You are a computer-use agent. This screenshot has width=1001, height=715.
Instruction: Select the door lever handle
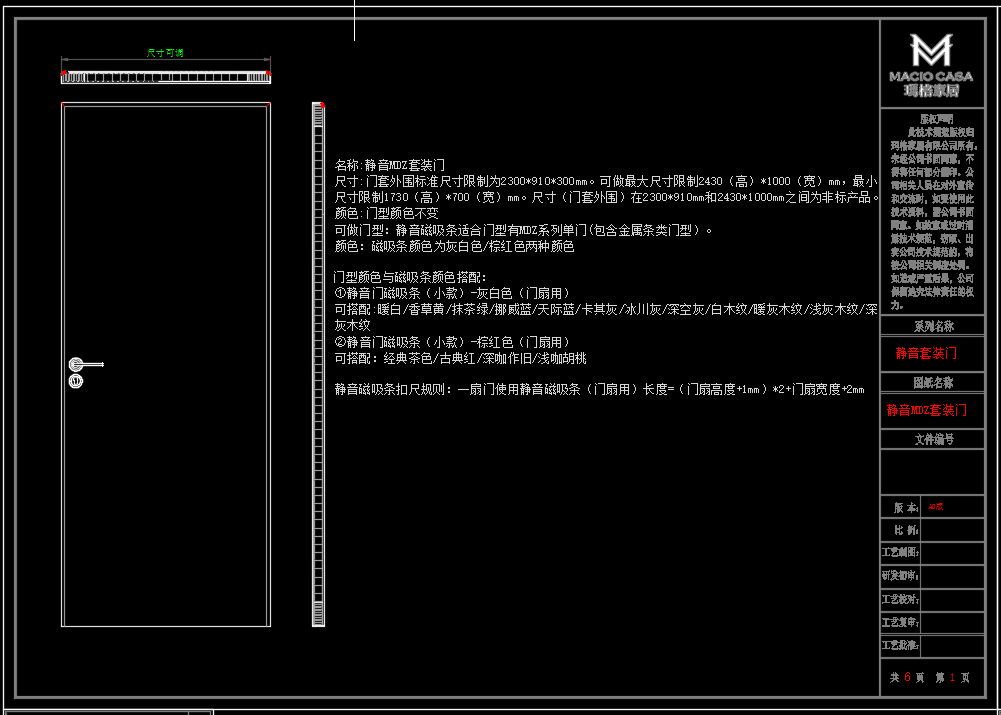point(84,364)
